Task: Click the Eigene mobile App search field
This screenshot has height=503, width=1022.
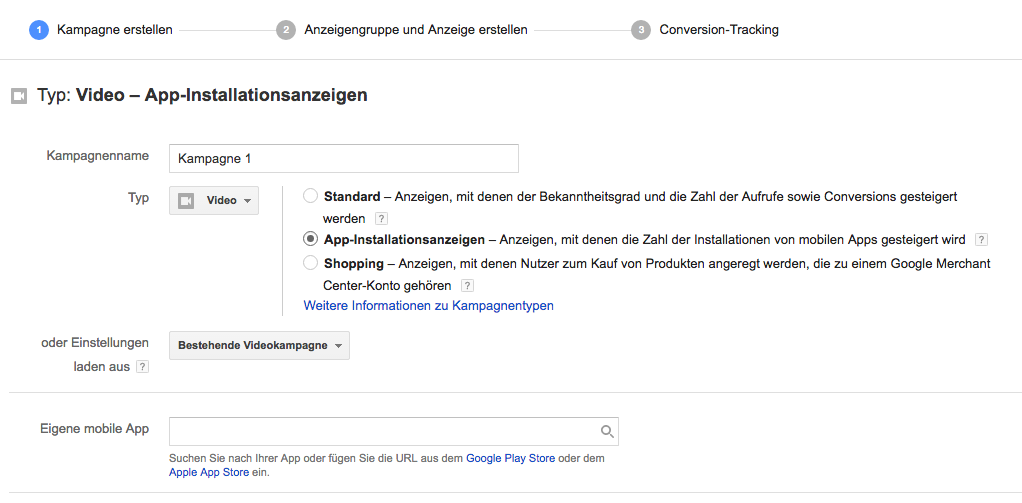Action: 394,431
